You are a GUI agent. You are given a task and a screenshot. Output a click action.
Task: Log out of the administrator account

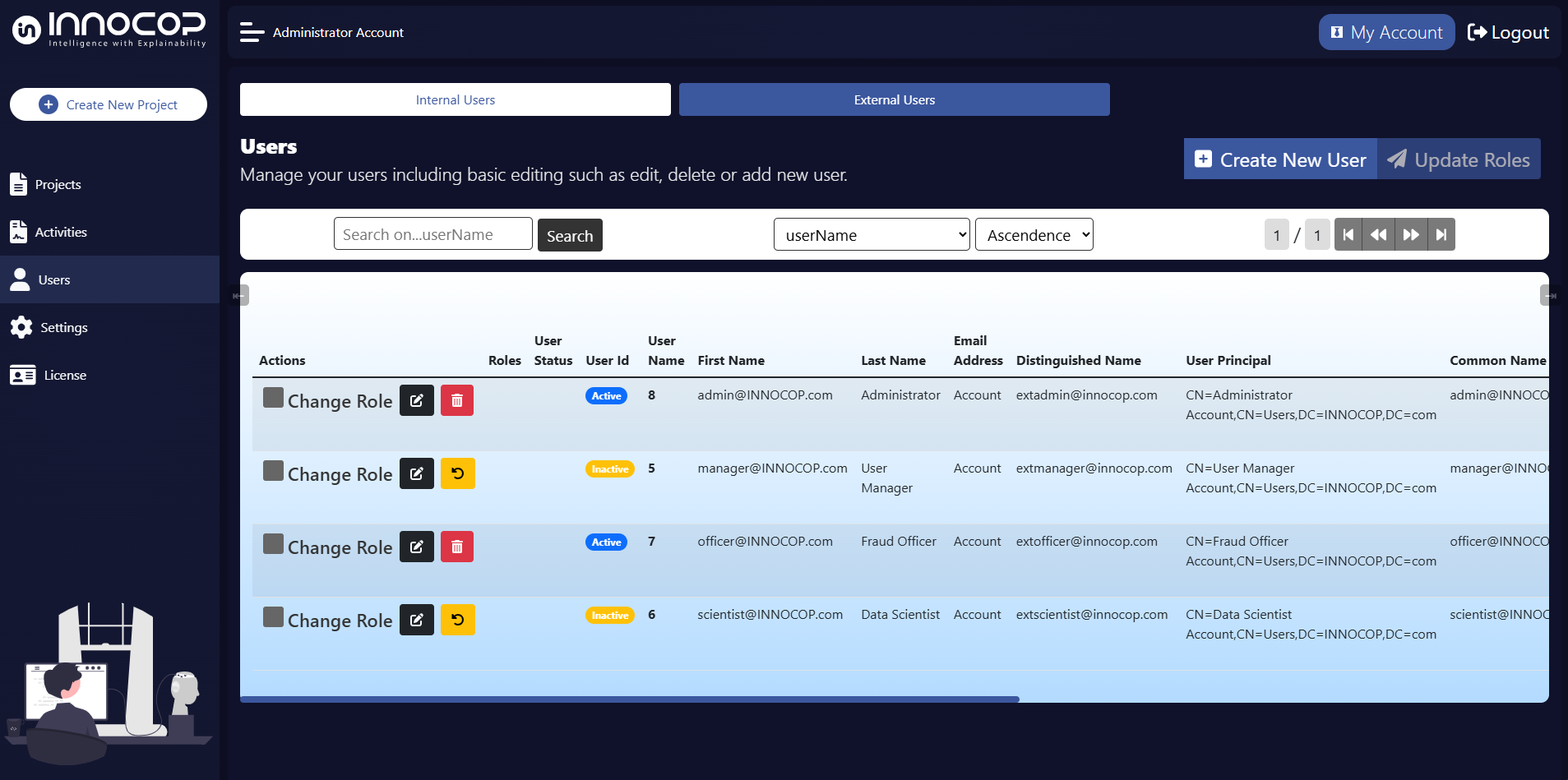[x=1508, y=32]
